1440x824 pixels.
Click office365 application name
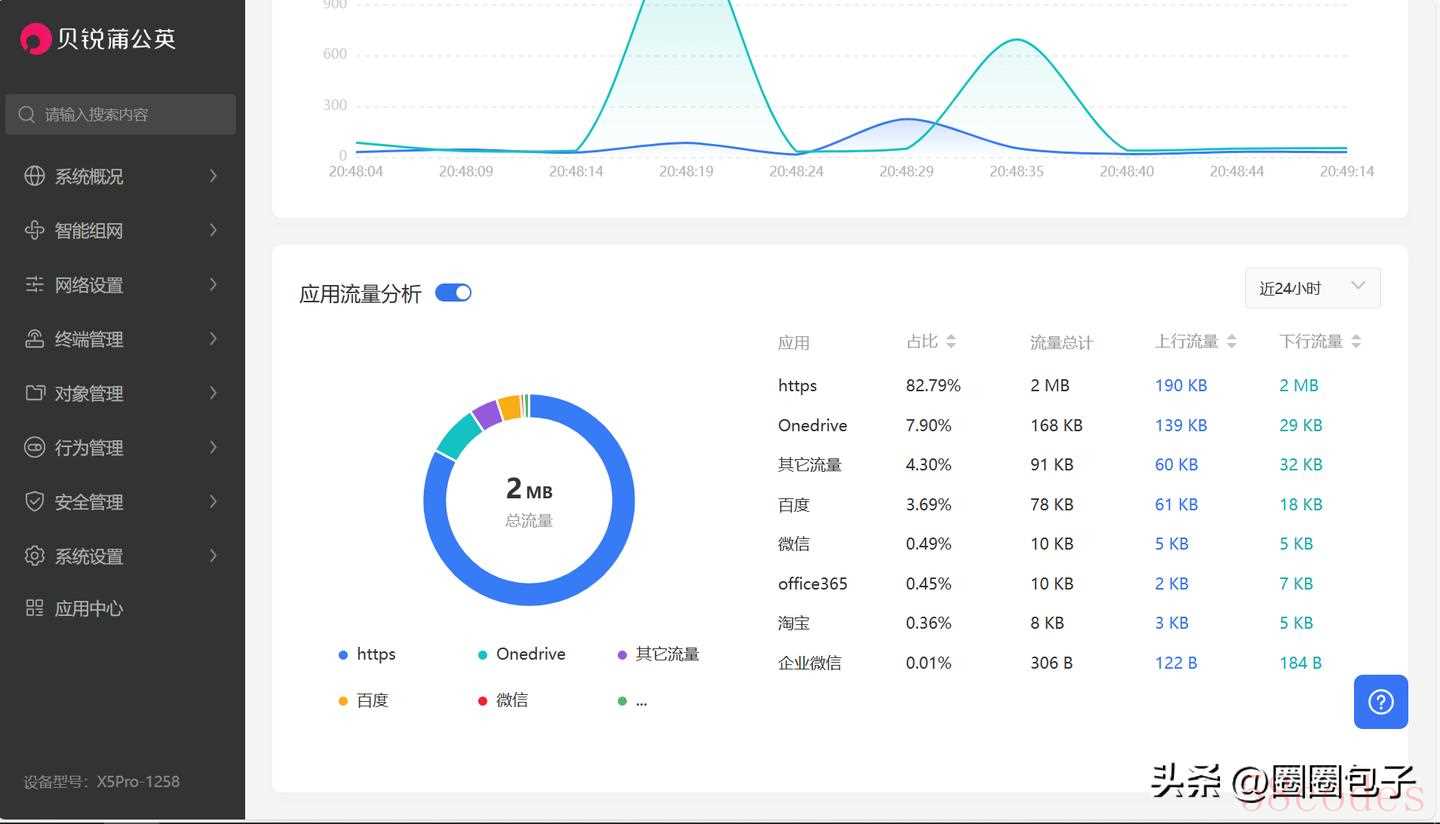812,583
